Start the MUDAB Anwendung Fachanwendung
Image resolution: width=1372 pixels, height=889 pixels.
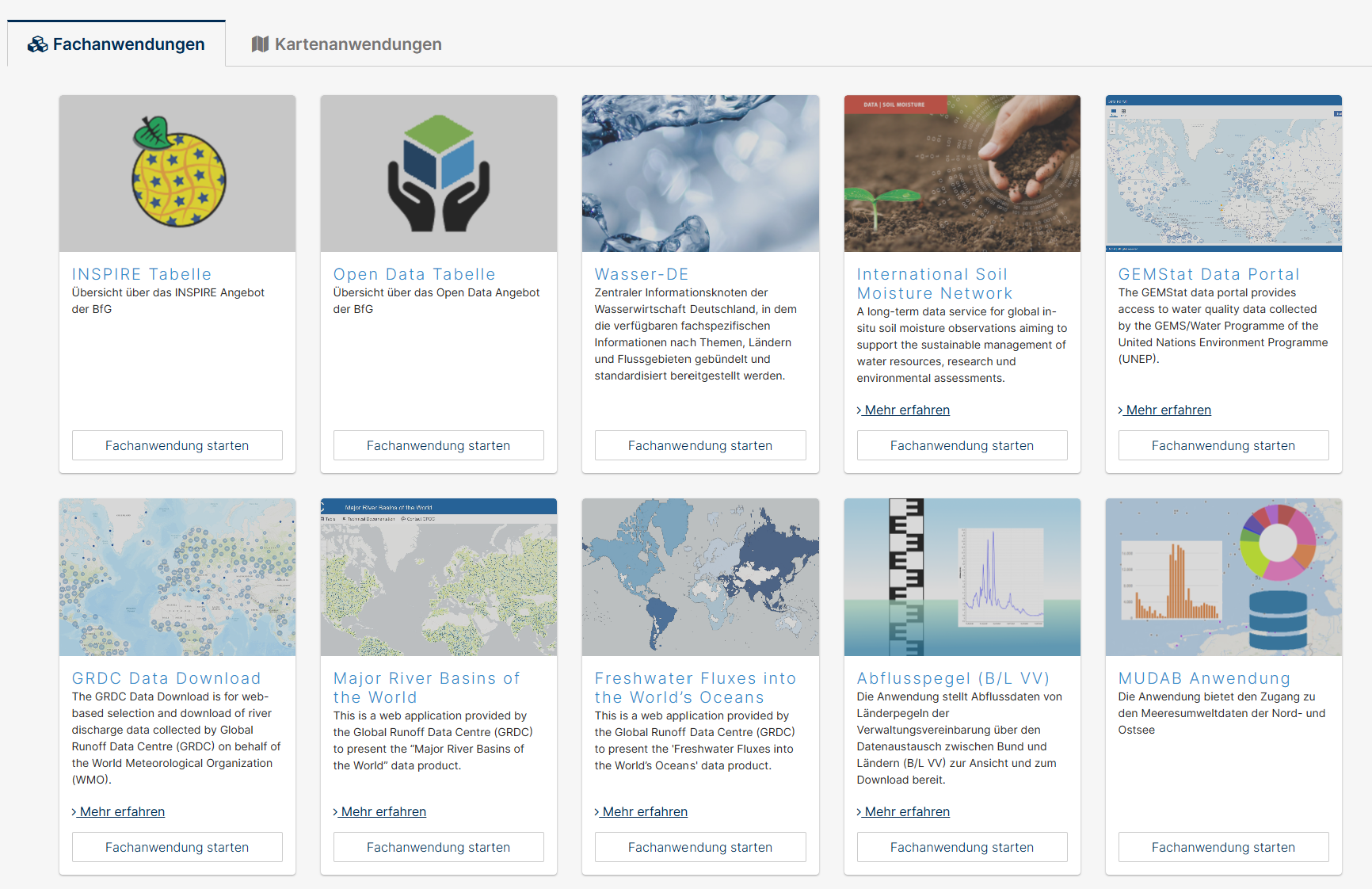[x=1224, y=847]
